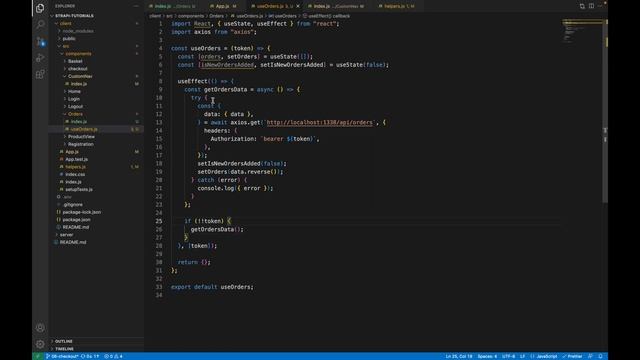Open helpers.js in the file tree

tap(76, 167)
